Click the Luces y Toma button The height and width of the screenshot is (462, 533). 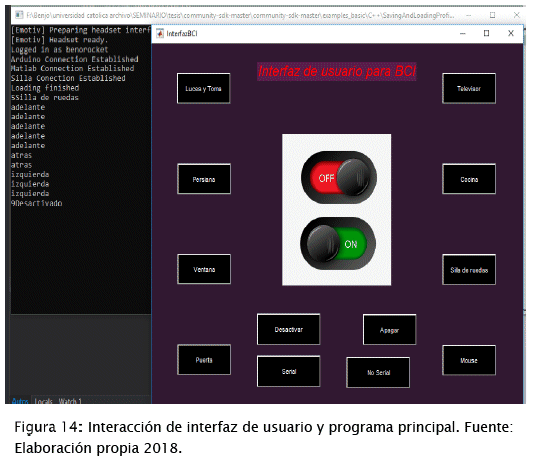tap(203, 88)
